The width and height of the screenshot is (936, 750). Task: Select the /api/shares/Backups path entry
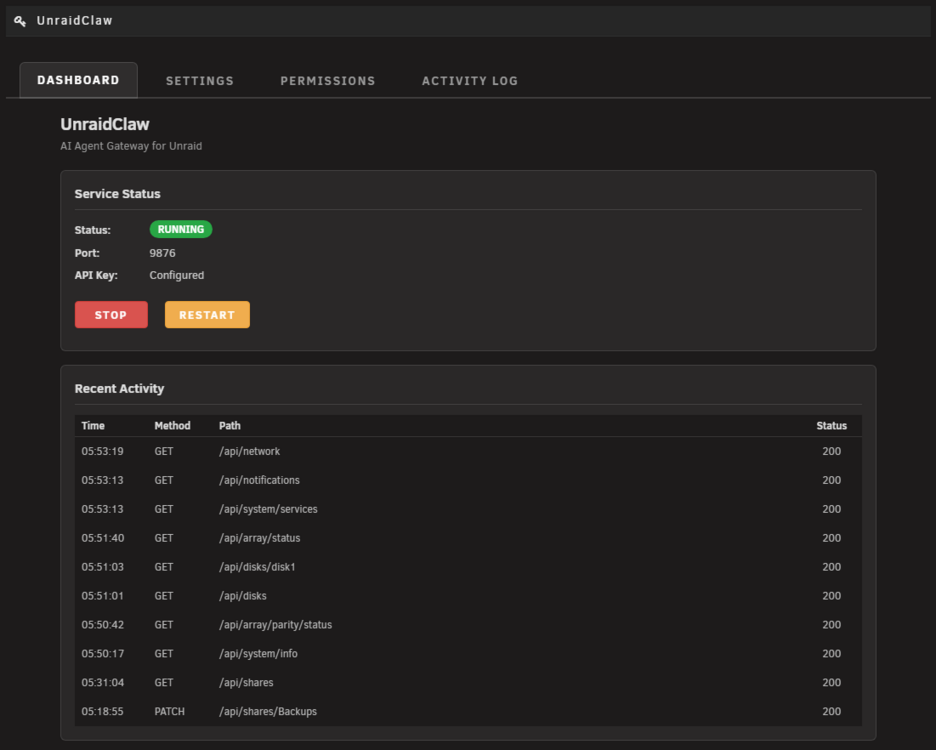pyautogui.click(x=268, y=712)
